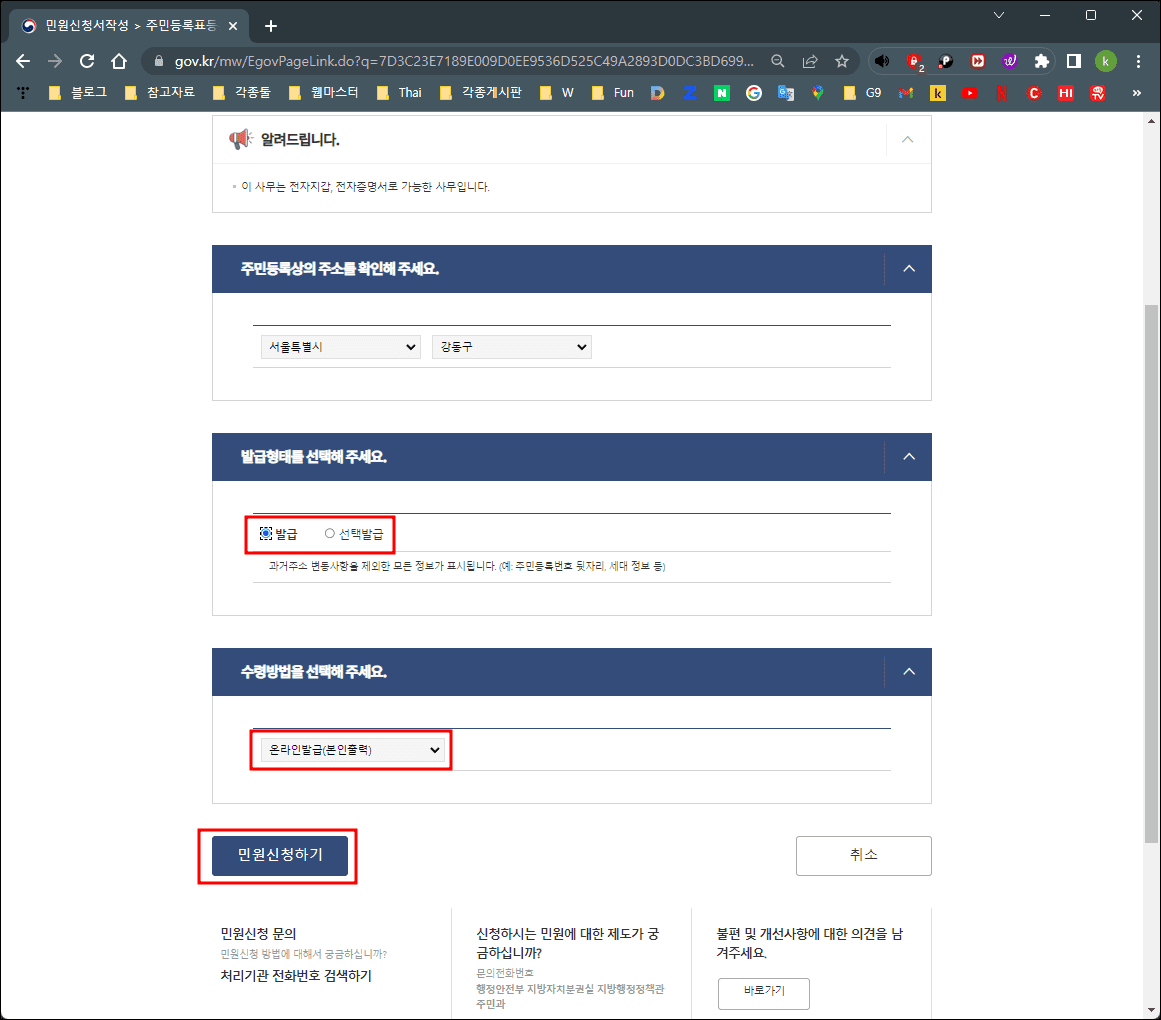The width and height of the screenshot is (1161, 1020).
Task: Open Chrome's three-dot menu
Action: tap(1138, 61)
